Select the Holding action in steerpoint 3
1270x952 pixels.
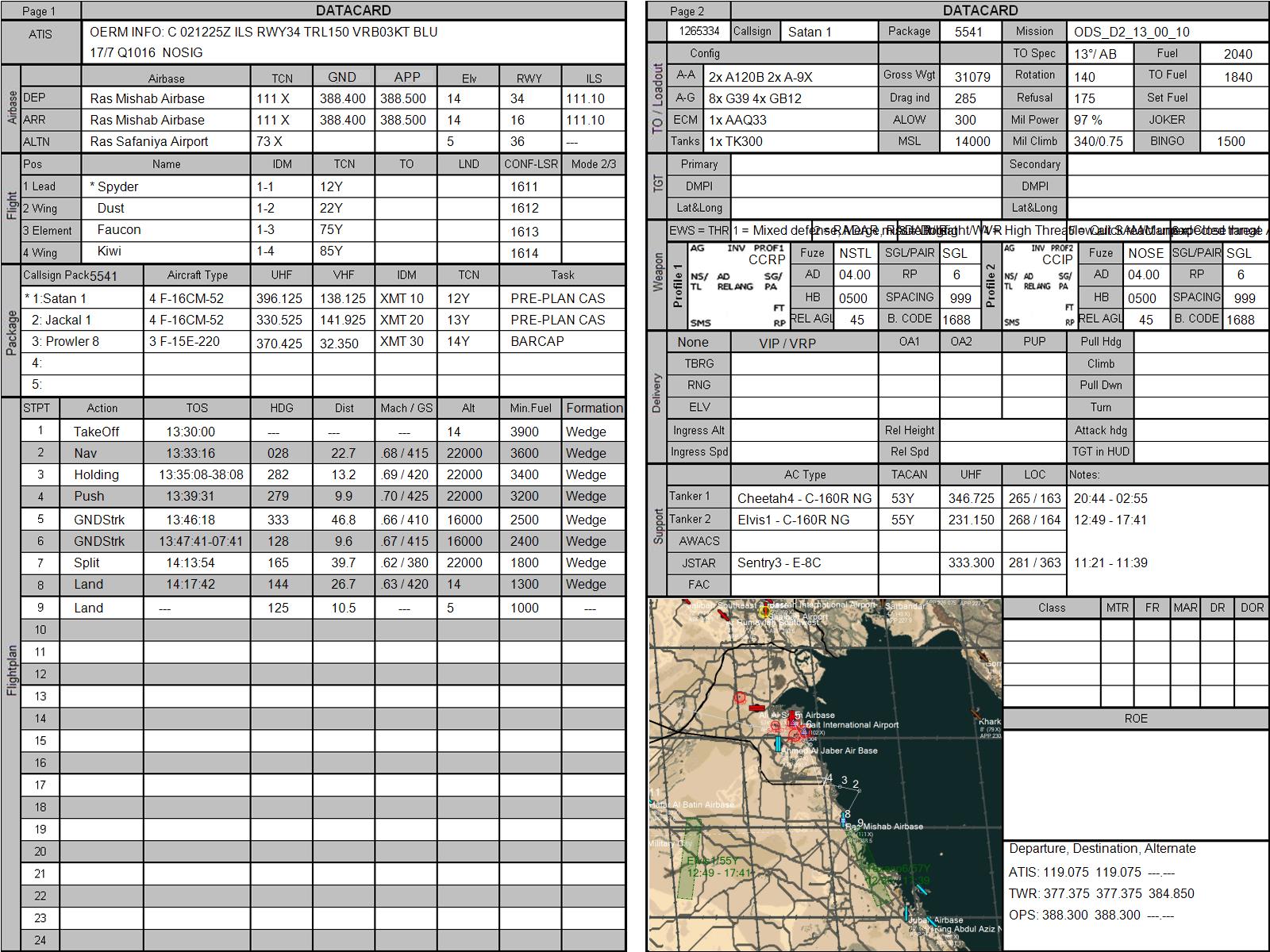point(96,474)
